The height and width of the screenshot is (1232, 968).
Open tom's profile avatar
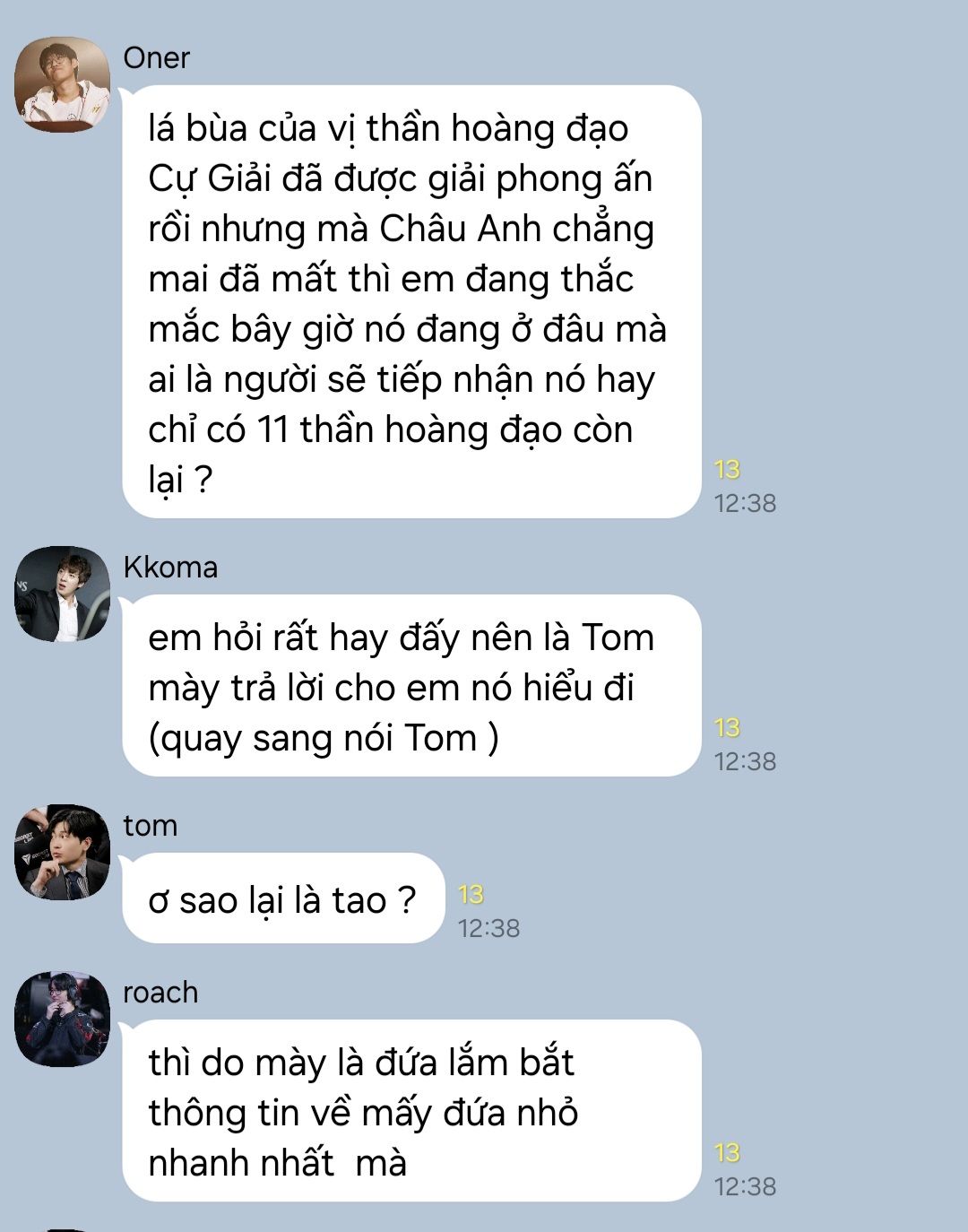(62, 852)
